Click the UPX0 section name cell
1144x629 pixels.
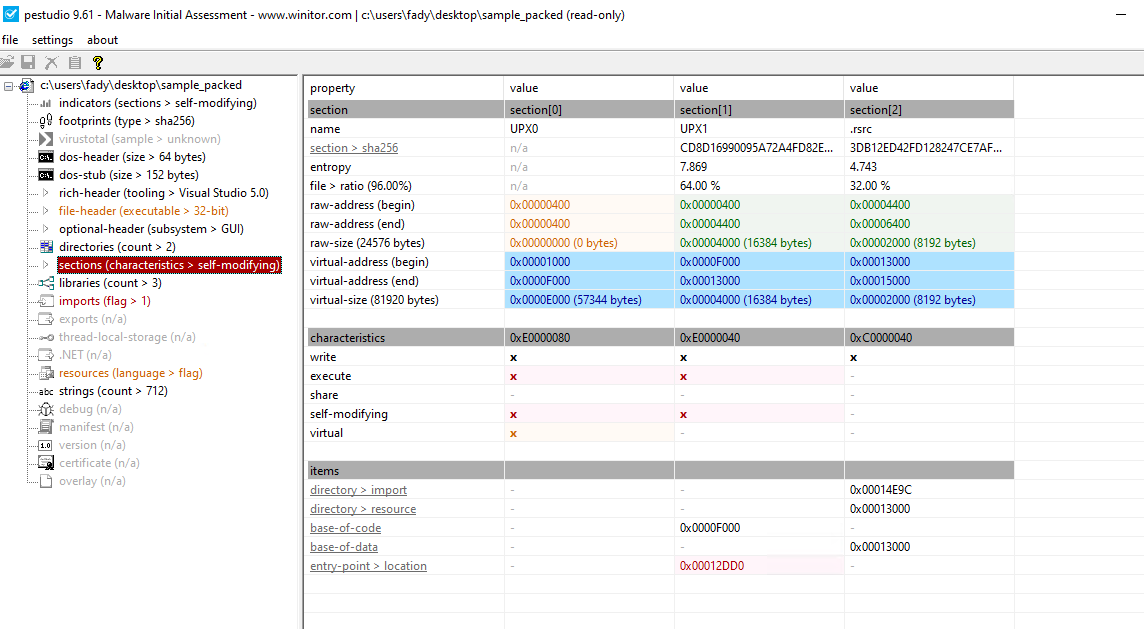(x=589, y=129)
